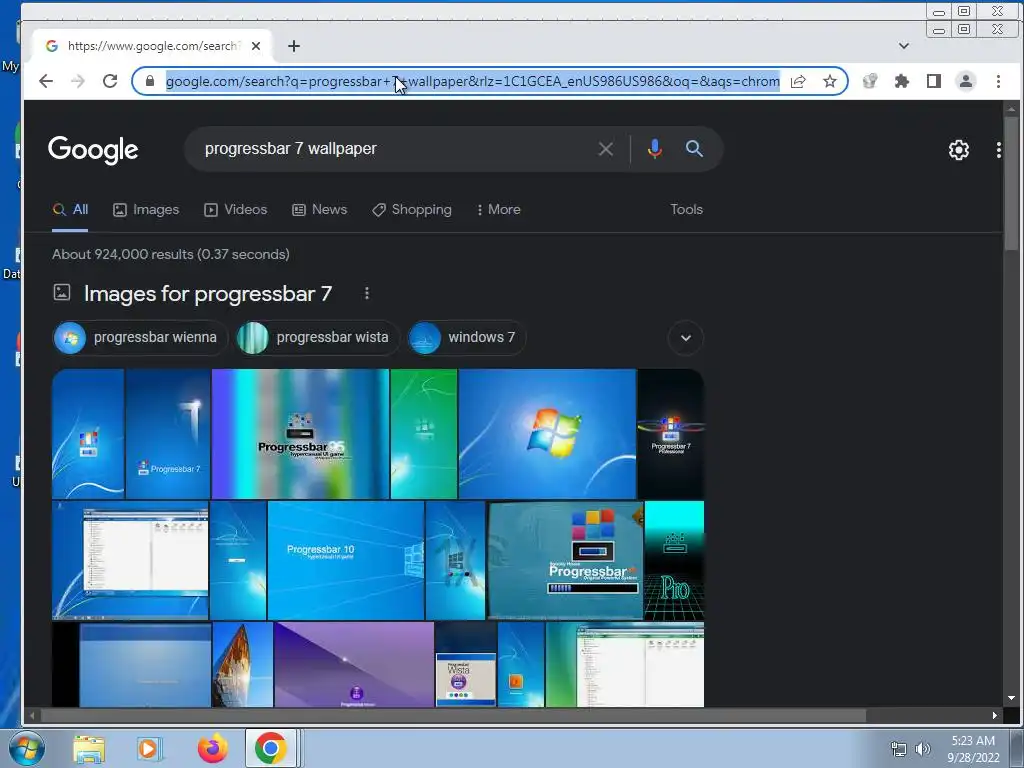Viewport: 1024px width, 768px height.
Task: Reload the current page
Action: (110, 81)
